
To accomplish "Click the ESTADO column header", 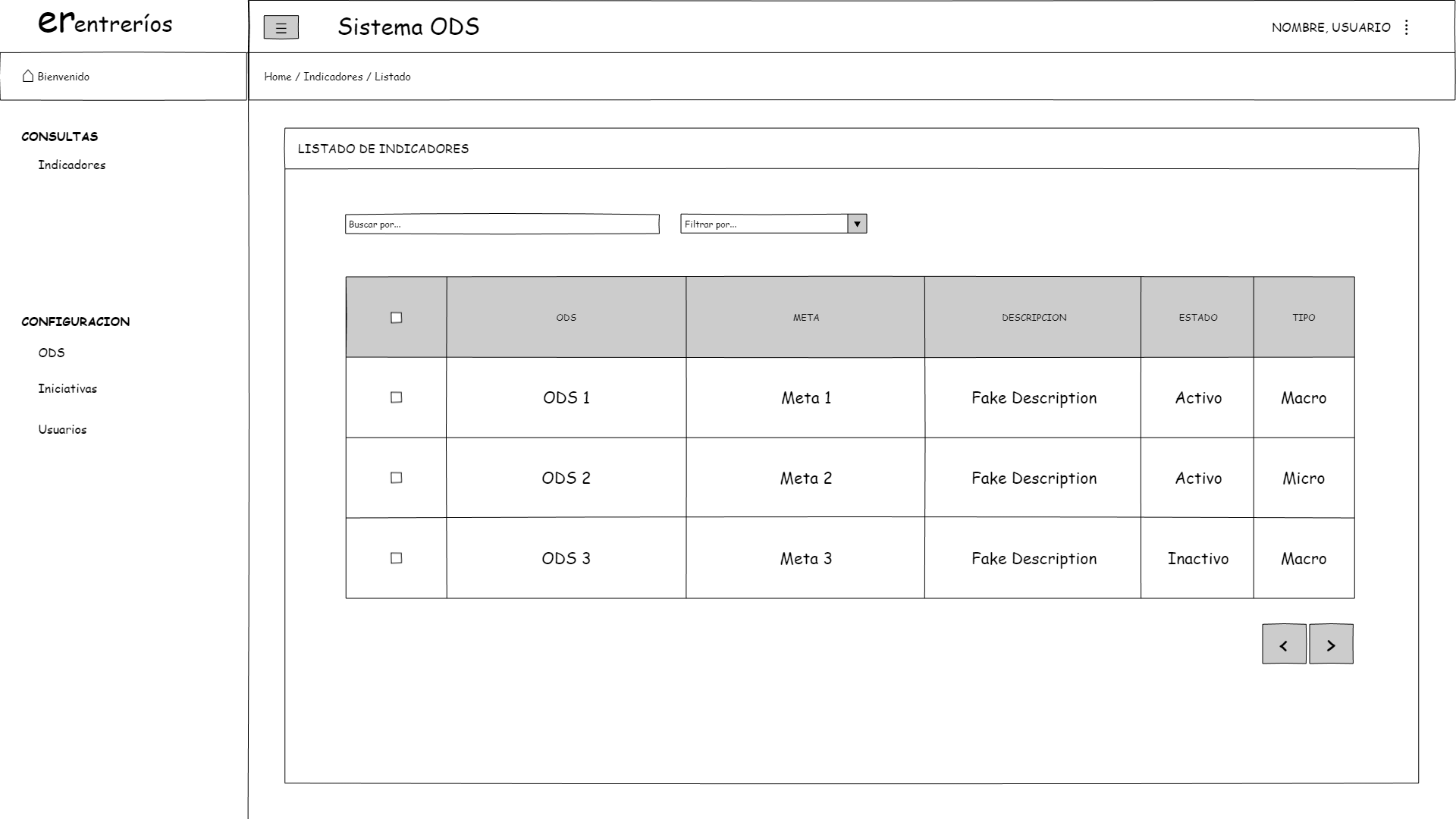I will [x=1197, y=318].
